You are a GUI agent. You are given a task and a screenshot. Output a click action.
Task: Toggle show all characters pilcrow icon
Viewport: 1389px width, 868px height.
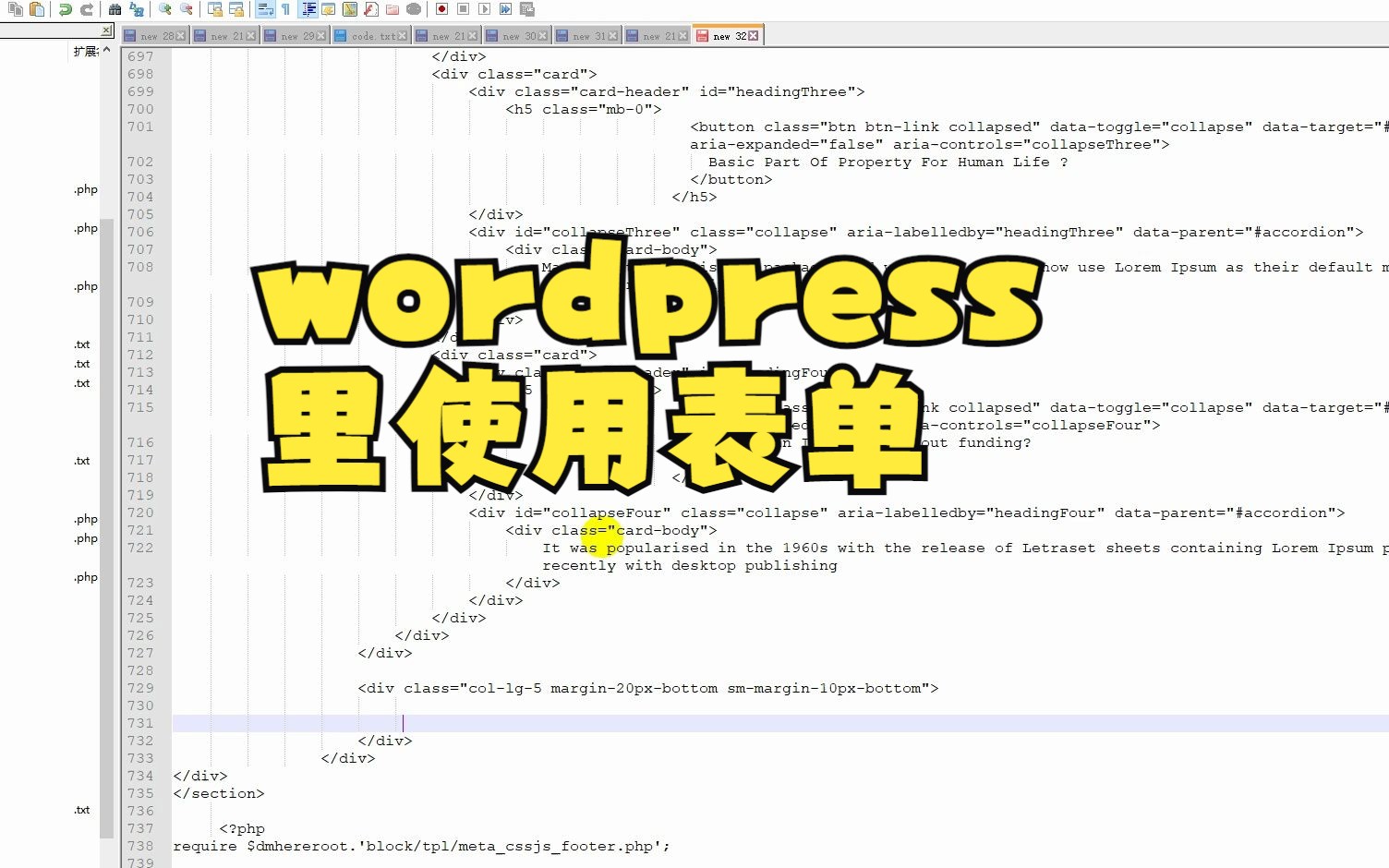point(285,9)
